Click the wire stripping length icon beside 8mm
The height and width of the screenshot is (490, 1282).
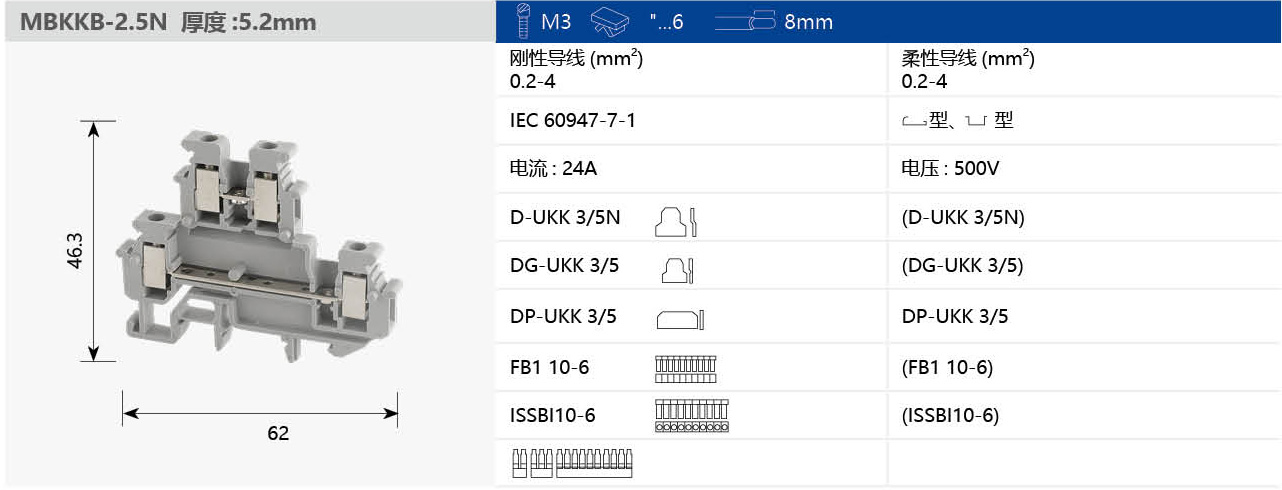(745, 21)
